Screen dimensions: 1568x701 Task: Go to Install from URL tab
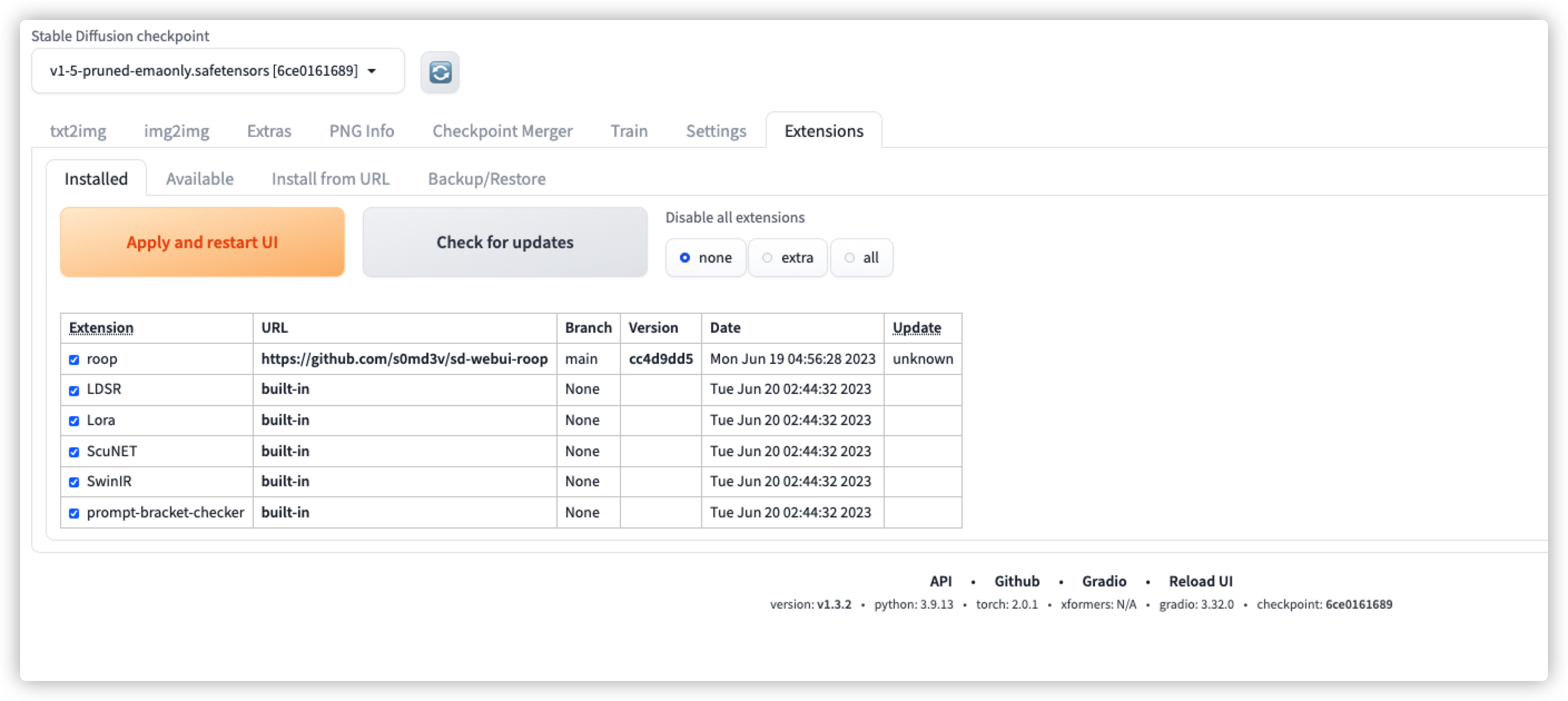pos(330,179)
